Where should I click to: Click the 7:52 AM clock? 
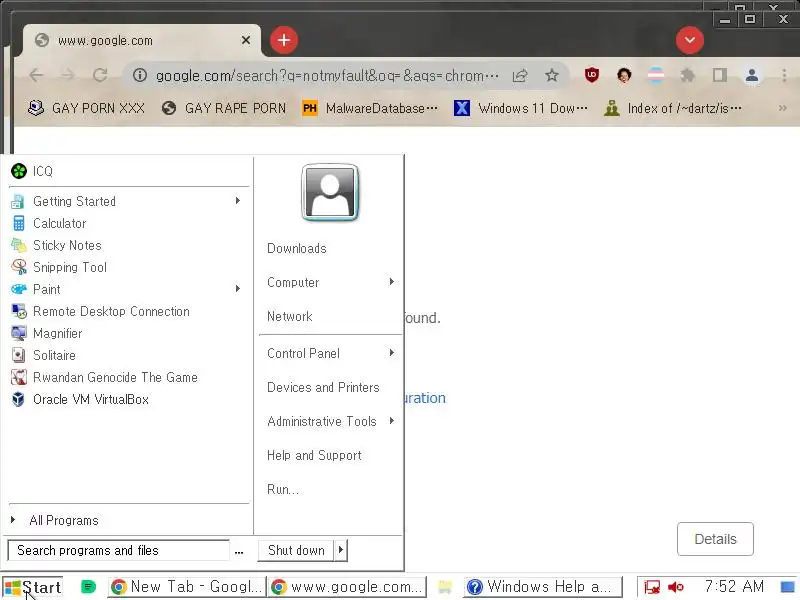734,587
